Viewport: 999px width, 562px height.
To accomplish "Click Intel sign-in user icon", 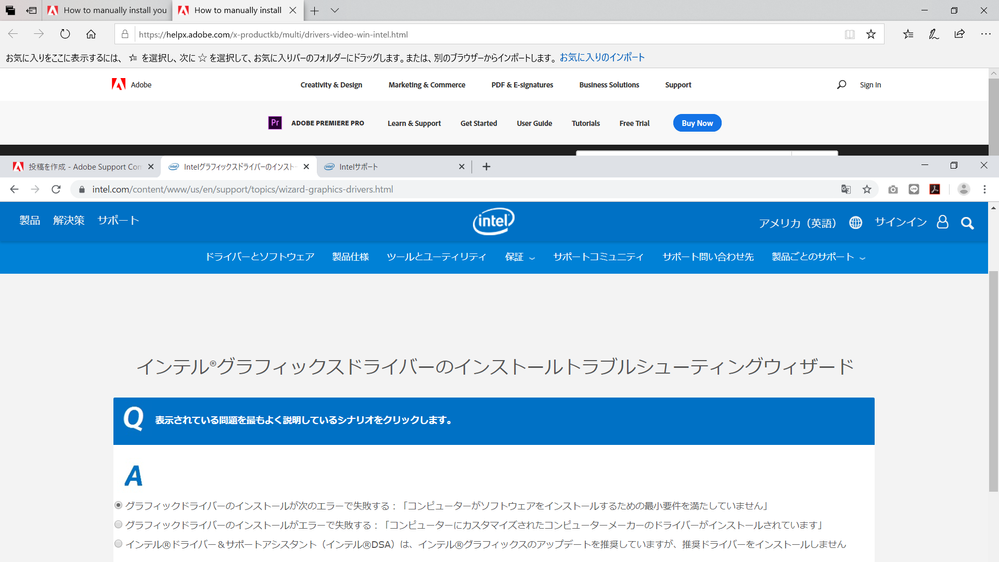I will (x=942, y=222).
